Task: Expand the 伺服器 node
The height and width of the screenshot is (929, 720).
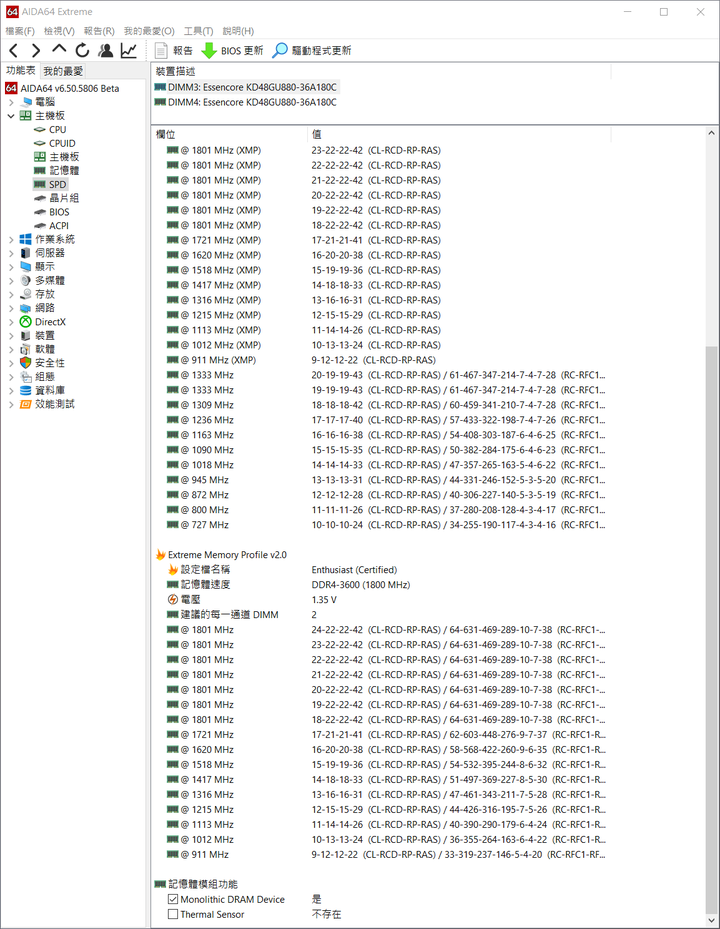Action: click(x=11, y=253)
